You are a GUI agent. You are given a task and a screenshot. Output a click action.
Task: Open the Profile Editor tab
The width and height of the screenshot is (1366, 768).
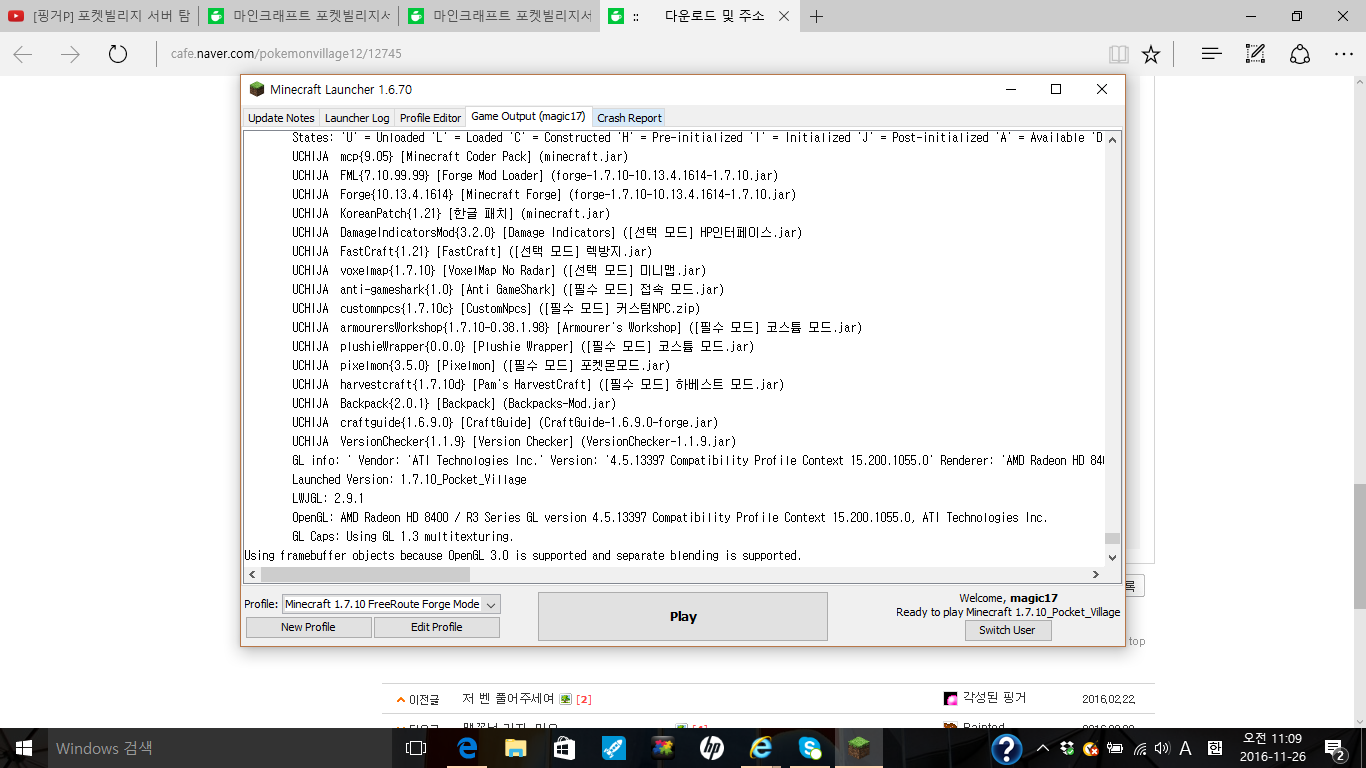[x=430, y=118]
